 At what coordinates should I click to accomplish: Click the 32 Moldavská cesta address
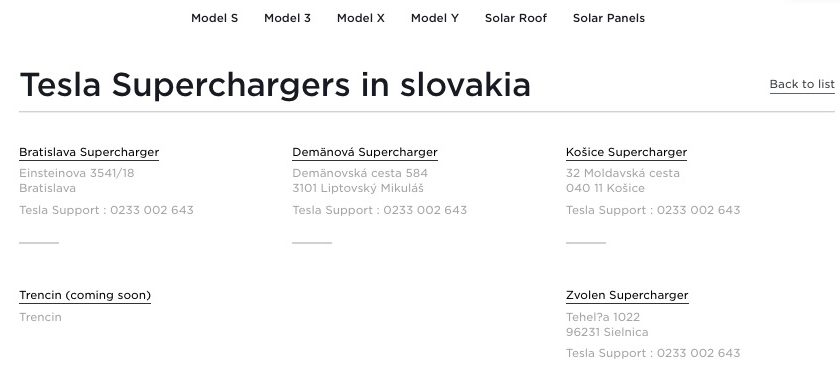click(622, 173)
